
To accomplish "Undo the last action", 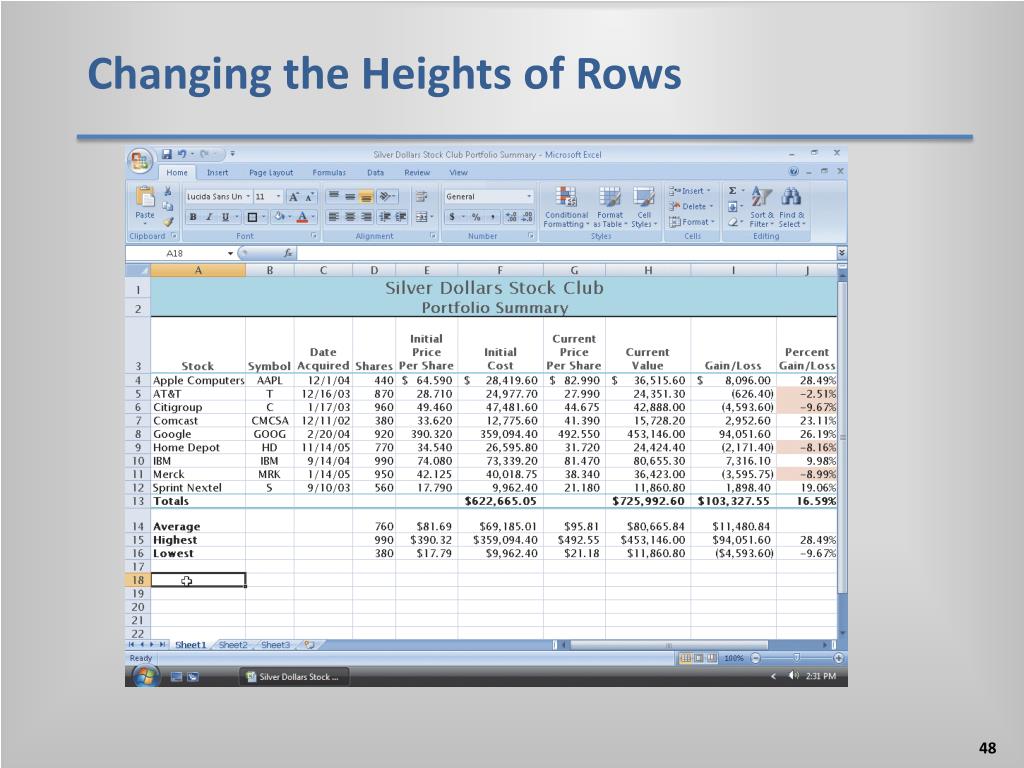I will click(x=182, y=154).
